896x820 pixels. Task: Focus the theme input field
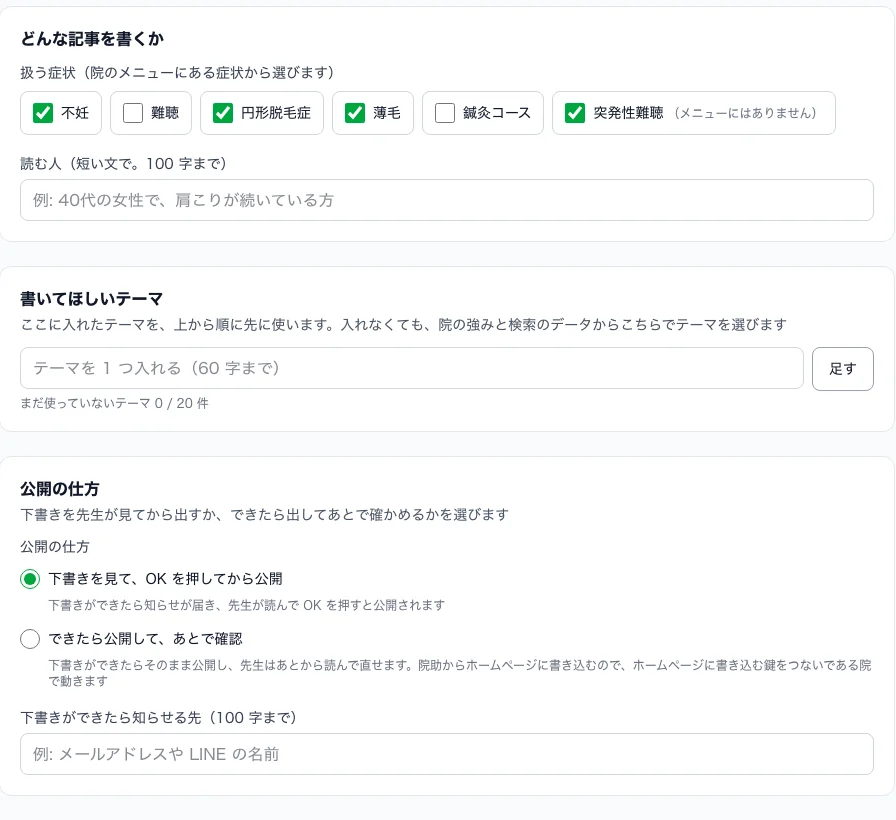pos(412,368)
